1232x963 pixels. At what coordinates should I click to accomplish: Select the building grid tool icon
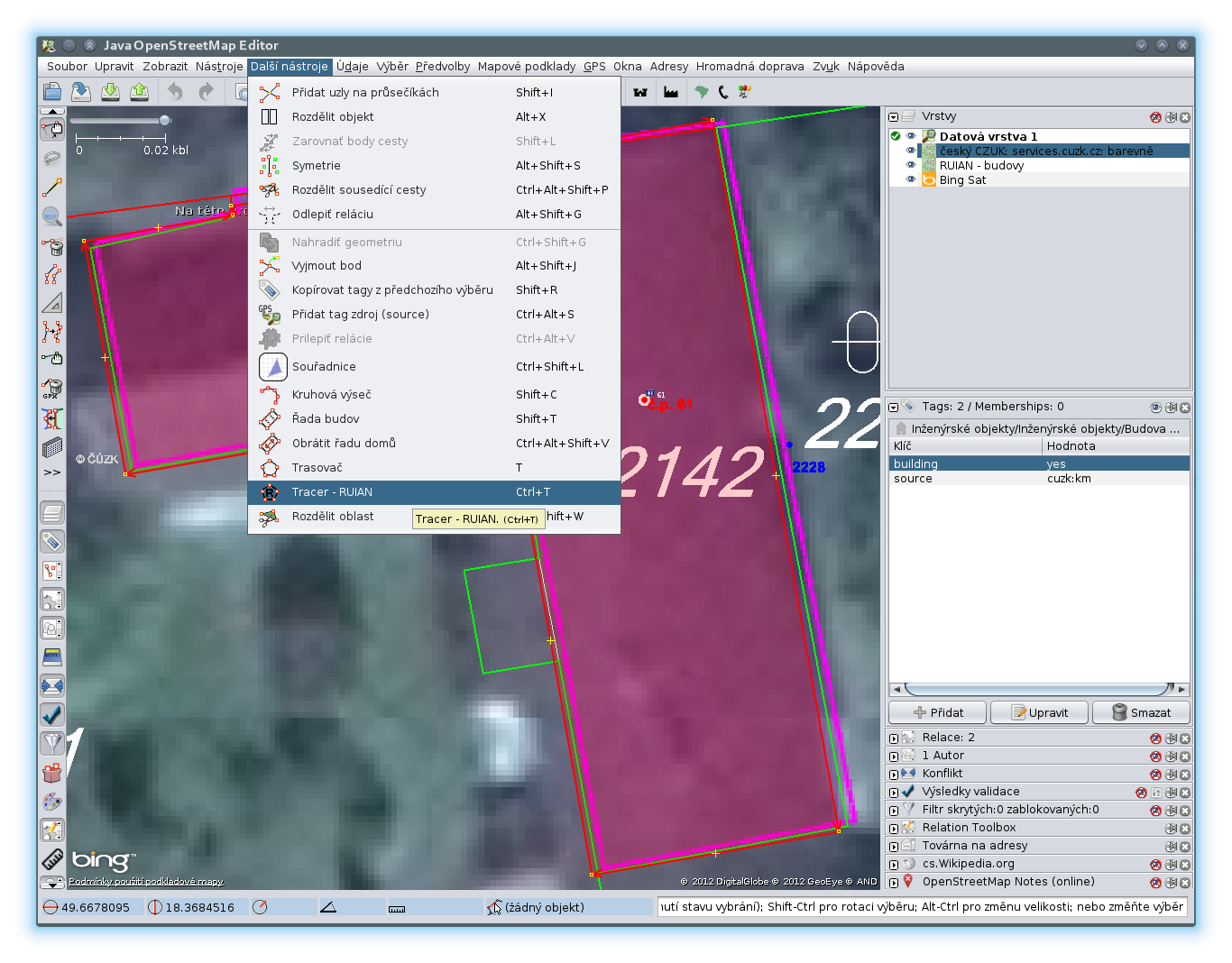[x=52, y=447]
